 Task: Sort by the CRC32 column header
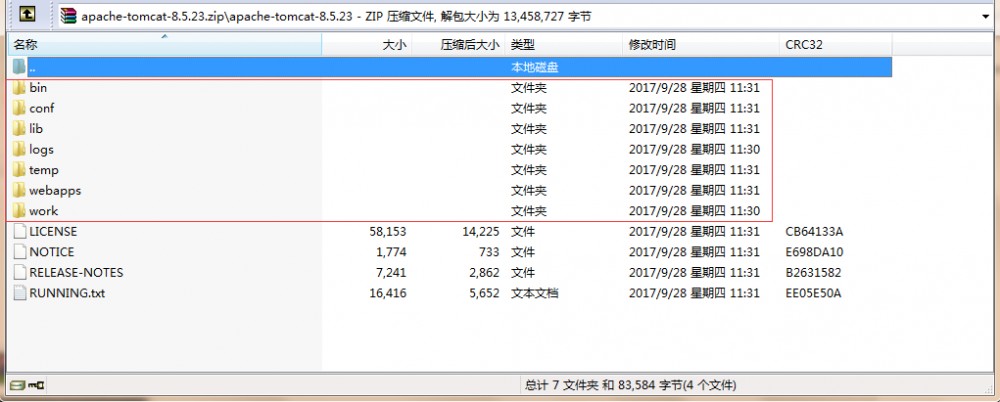[835, 45]
